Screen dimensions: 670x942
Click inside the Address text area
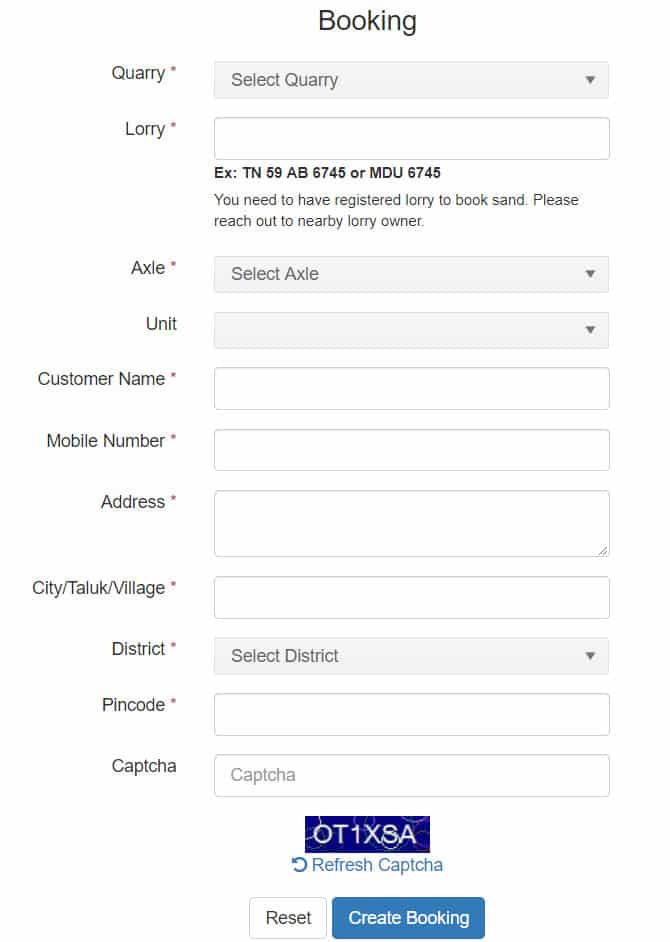point(411,523)
